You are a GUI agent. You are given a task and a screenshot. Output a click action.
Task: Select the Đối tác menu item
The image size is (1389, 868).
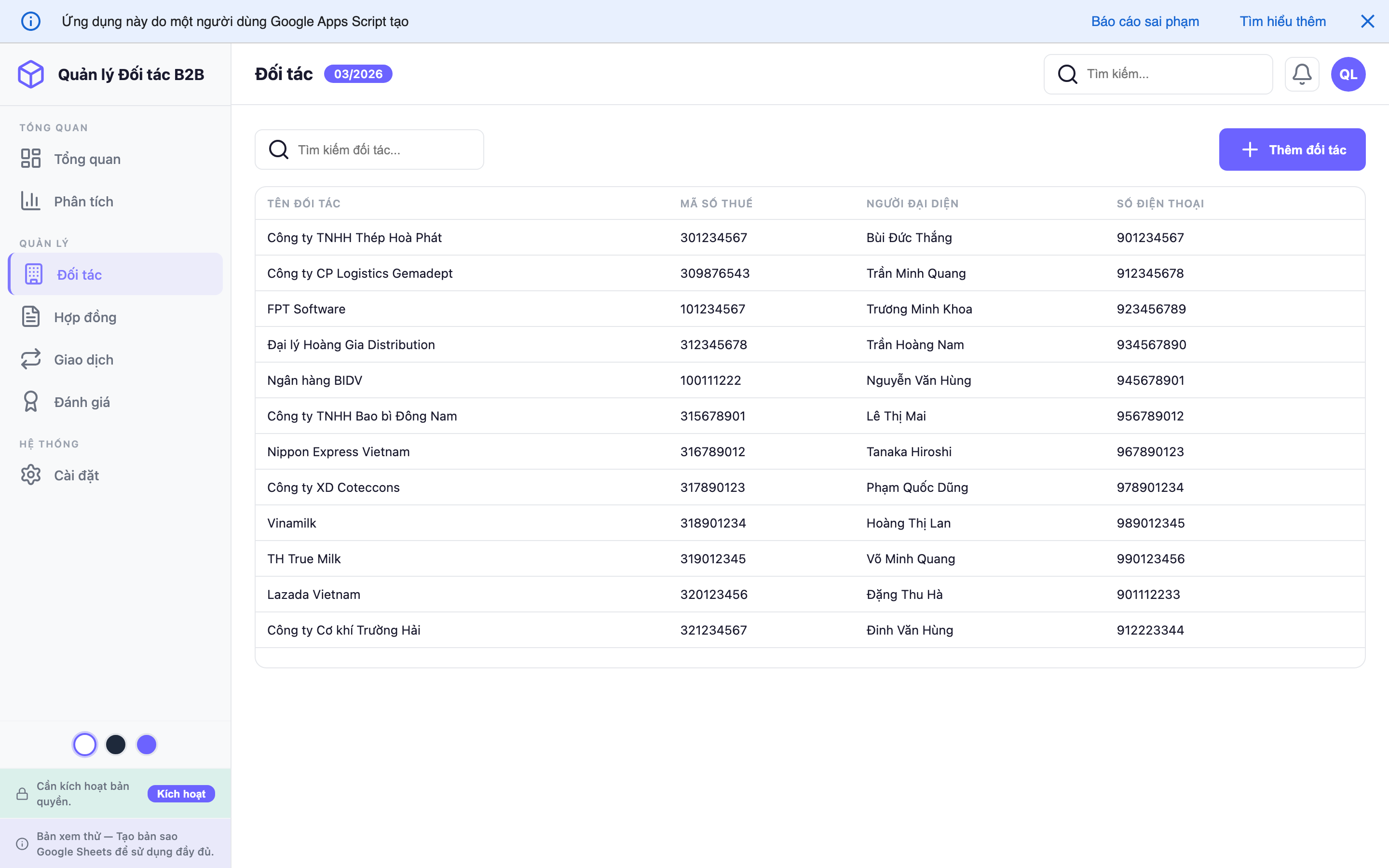pos(80,274)
